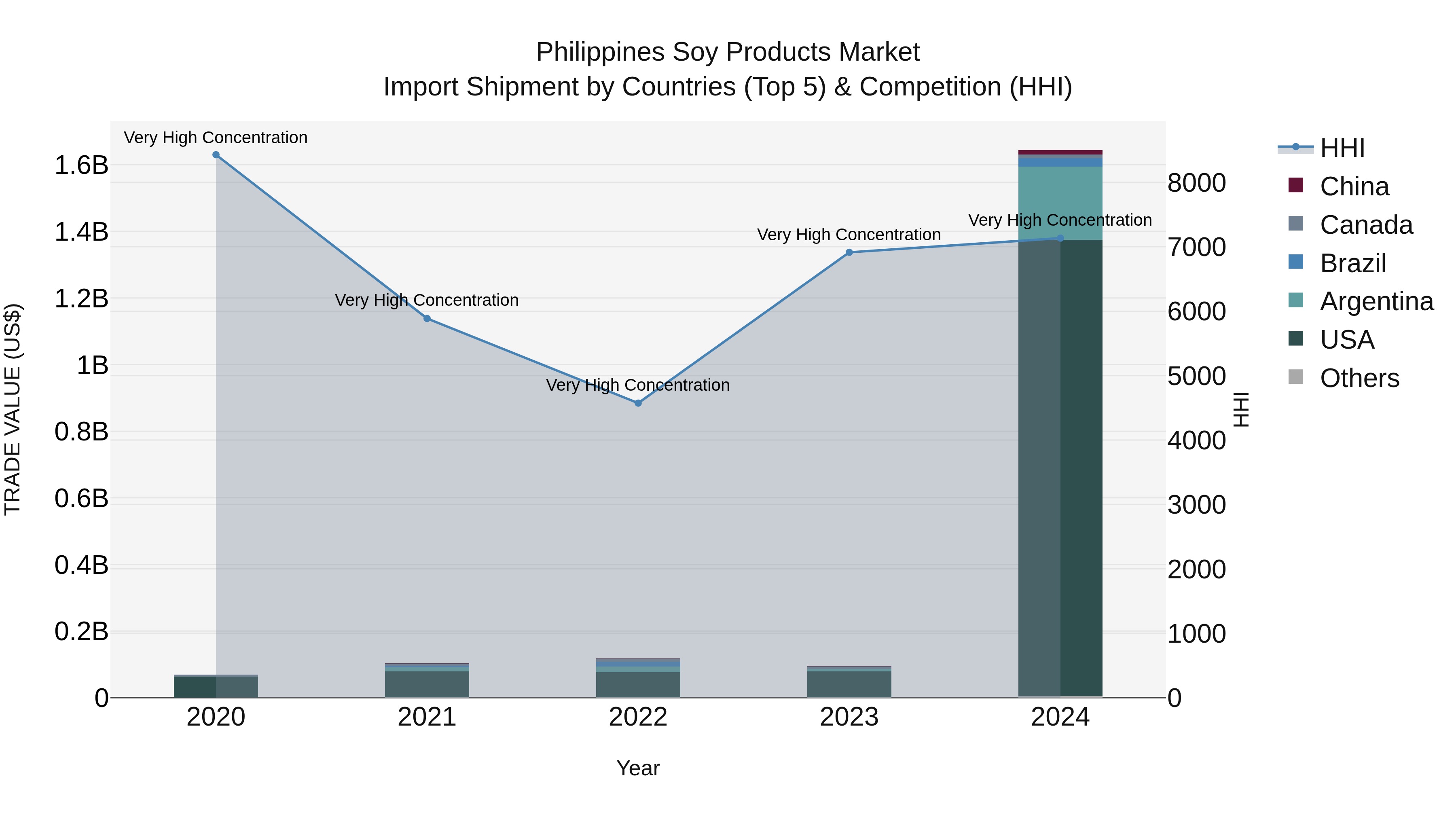Toggle the HHI legend entry

click(x=1321, y=148)
